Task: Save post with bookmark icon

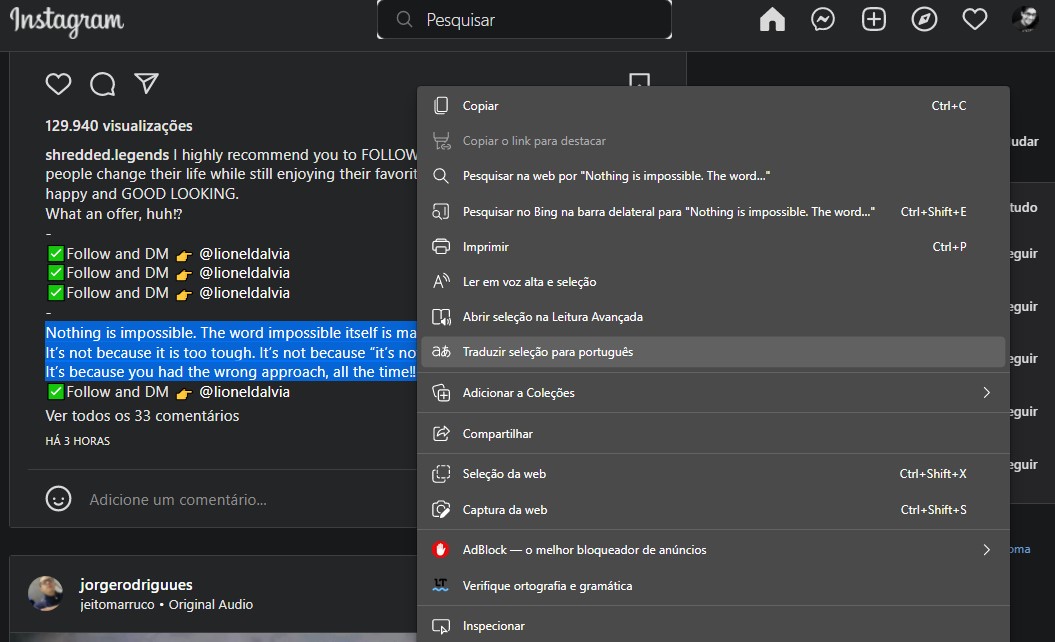Action: pos(639,81)
